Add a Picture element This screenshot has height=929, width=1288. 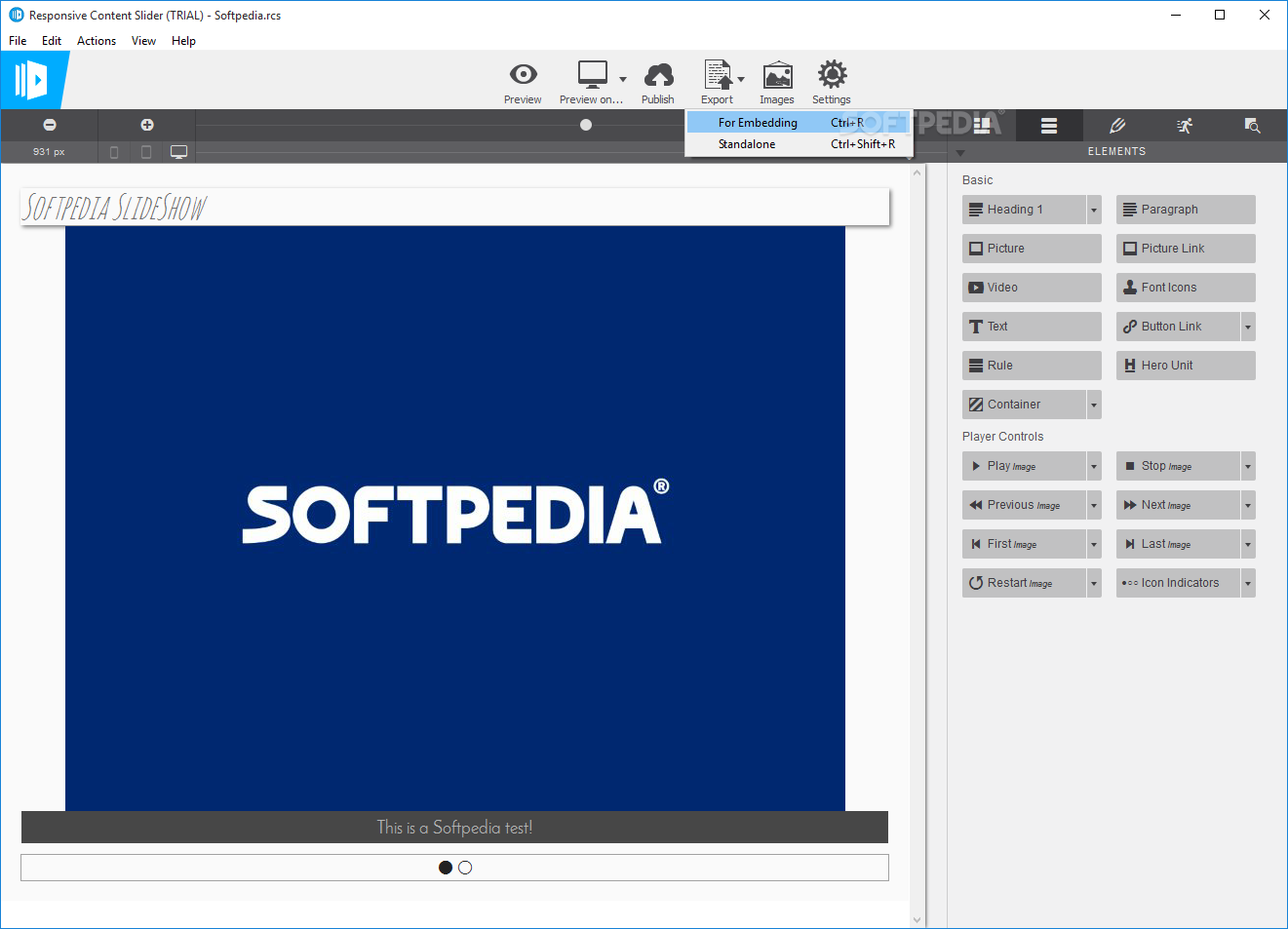click(1032, 249)
